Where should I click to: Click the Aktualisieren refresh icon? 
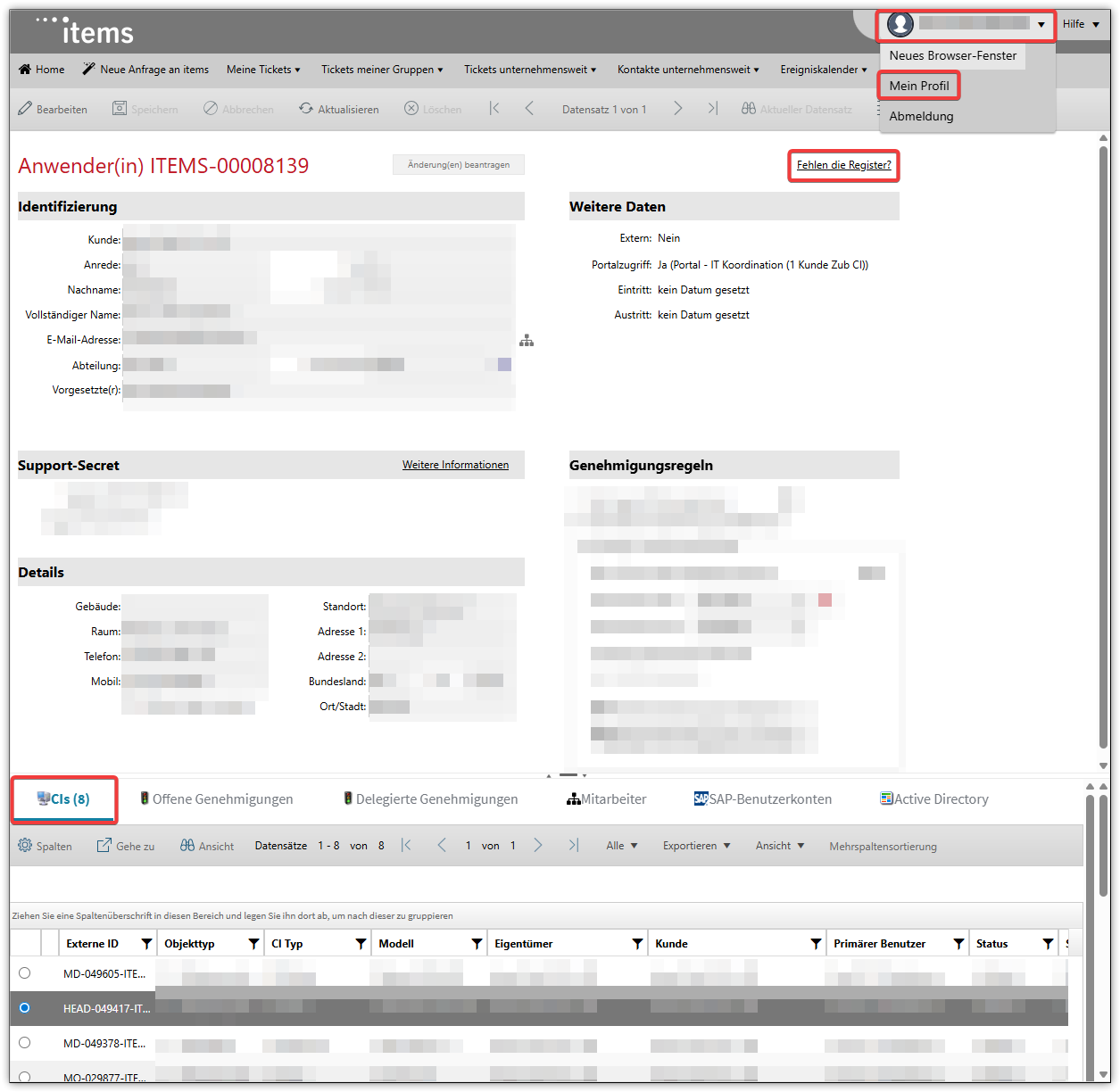(306, 109)
